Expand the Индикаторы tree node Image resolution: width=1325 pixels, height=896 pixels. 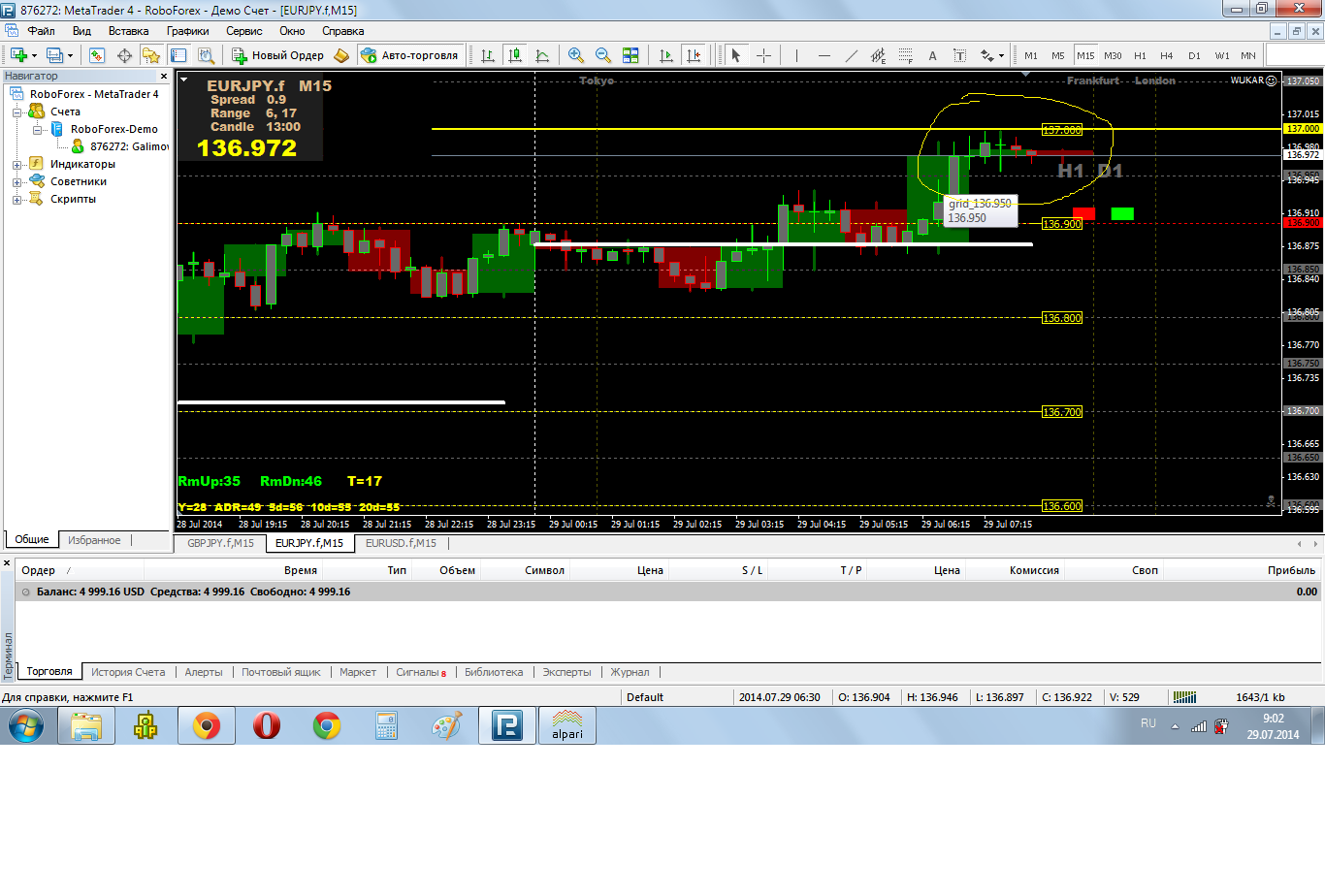tap(16, 165)
